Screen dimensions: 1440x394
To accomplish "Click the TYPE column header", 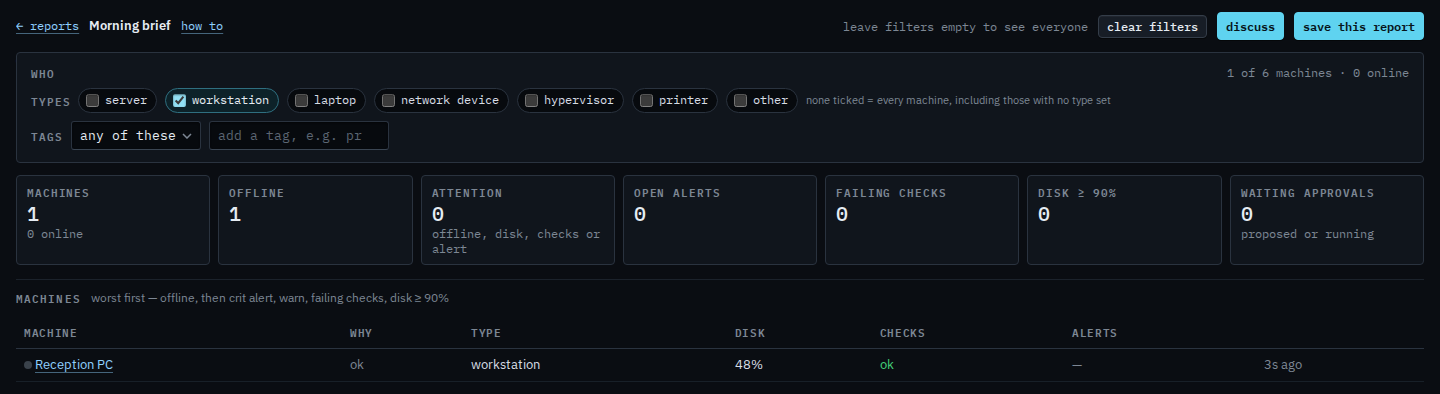I will click(x=486, y=333).
